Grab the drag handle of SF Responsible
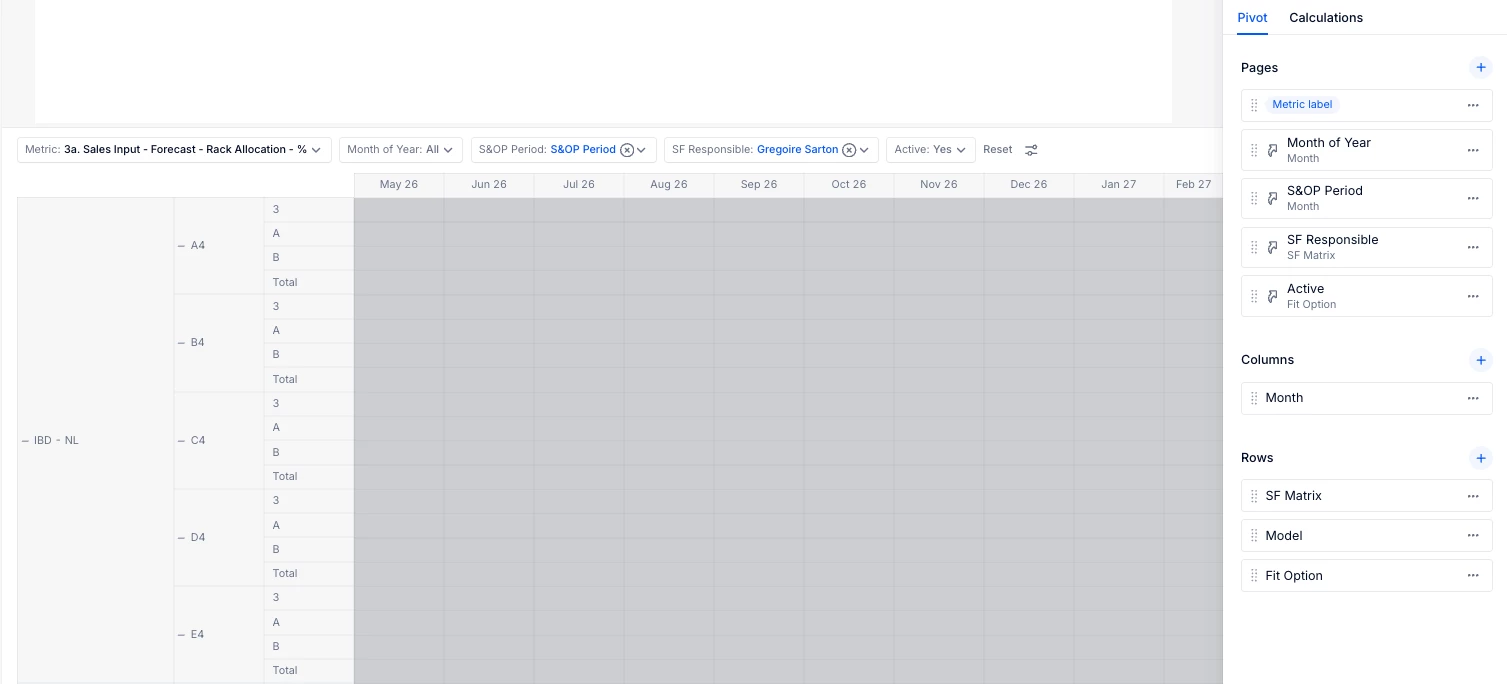Image resolution: width=1507 pixels, height=684 pixels. [x=1254, y=247]
